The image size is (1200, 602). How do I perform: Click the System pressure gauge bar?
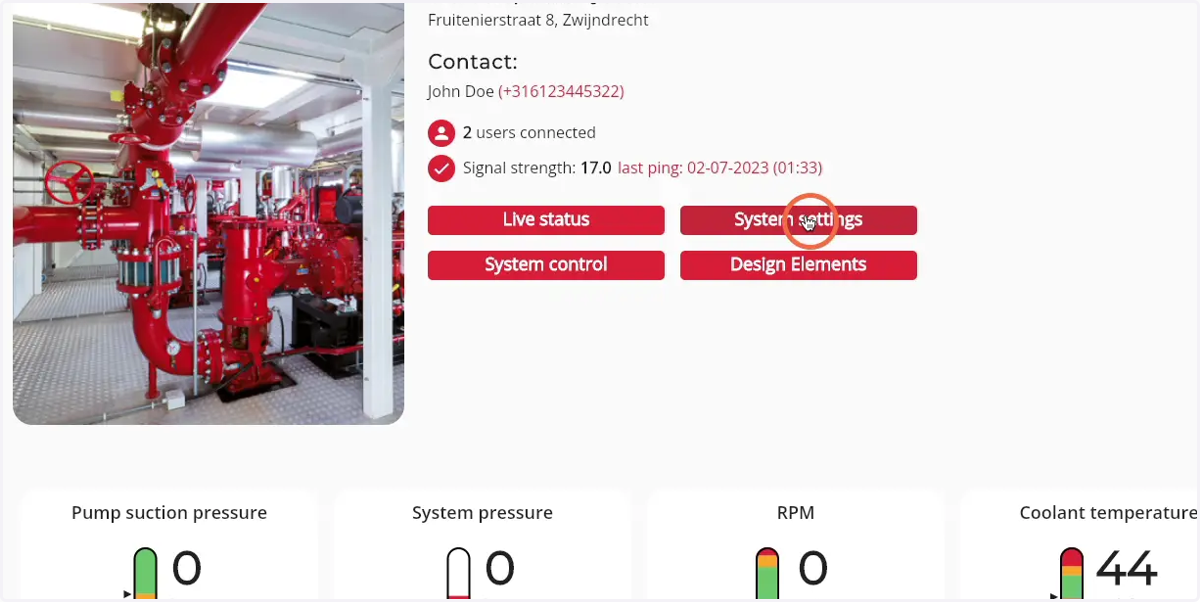coord(458,573)
